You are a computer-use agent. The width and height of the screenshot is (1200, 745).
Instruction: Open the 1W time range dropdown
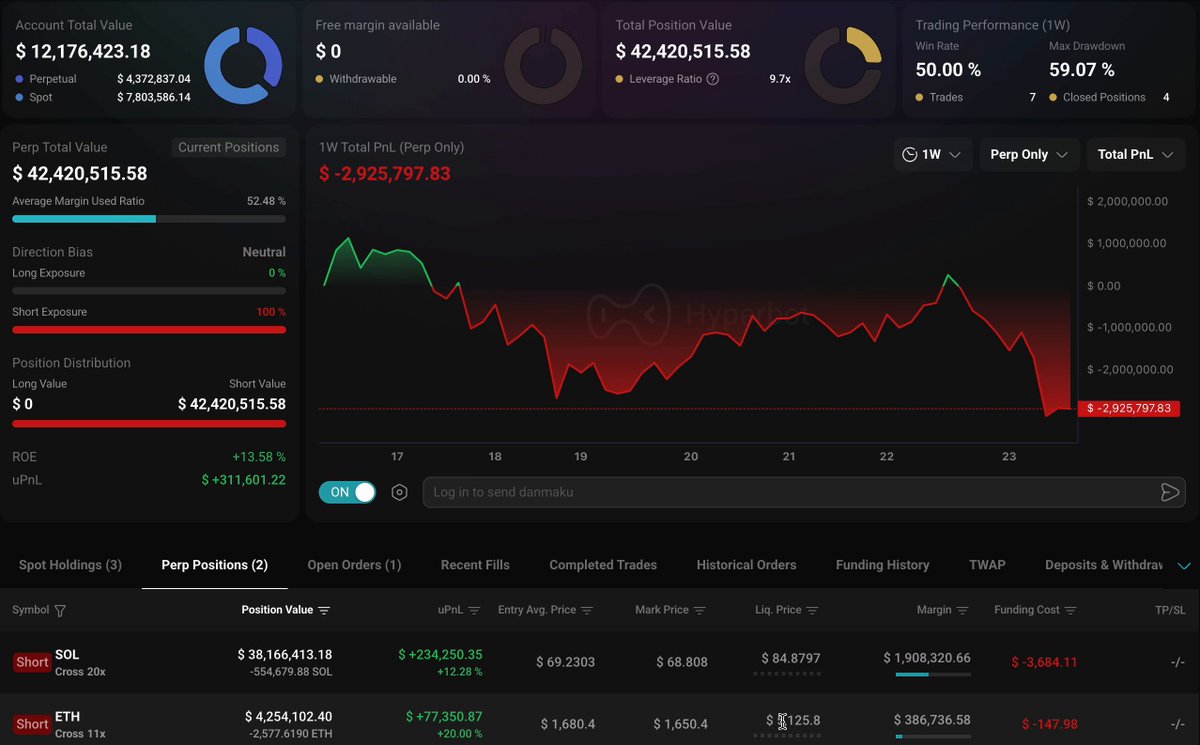click(x=933, y=155)
